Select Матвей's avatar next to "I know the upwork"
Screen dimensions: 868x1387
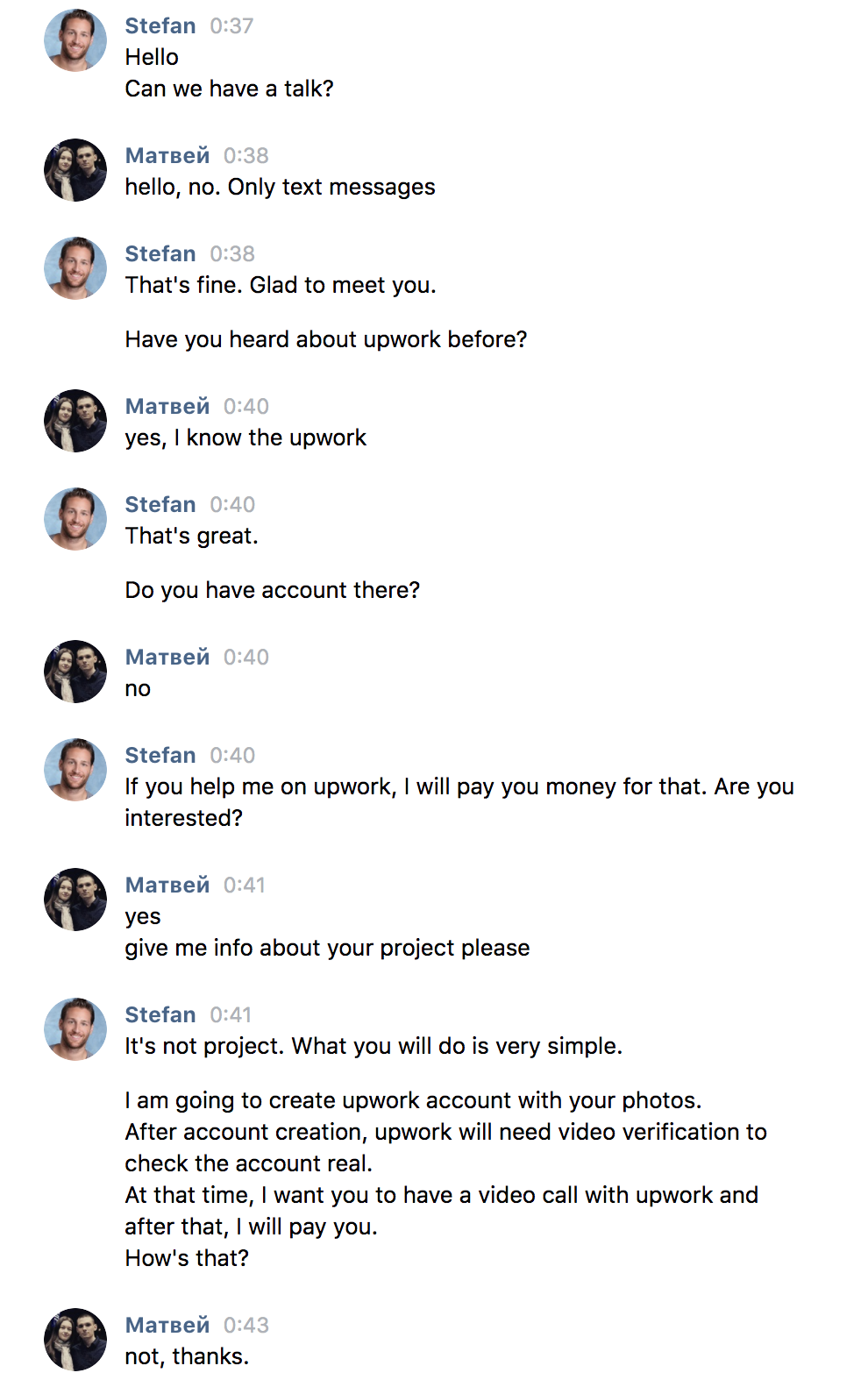[75, 421]
